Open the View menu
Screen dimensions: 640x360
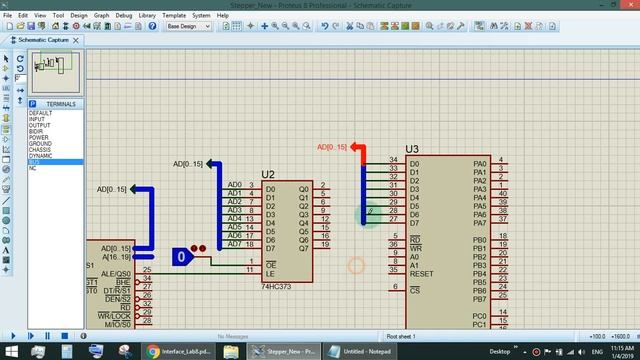(40, 15)
